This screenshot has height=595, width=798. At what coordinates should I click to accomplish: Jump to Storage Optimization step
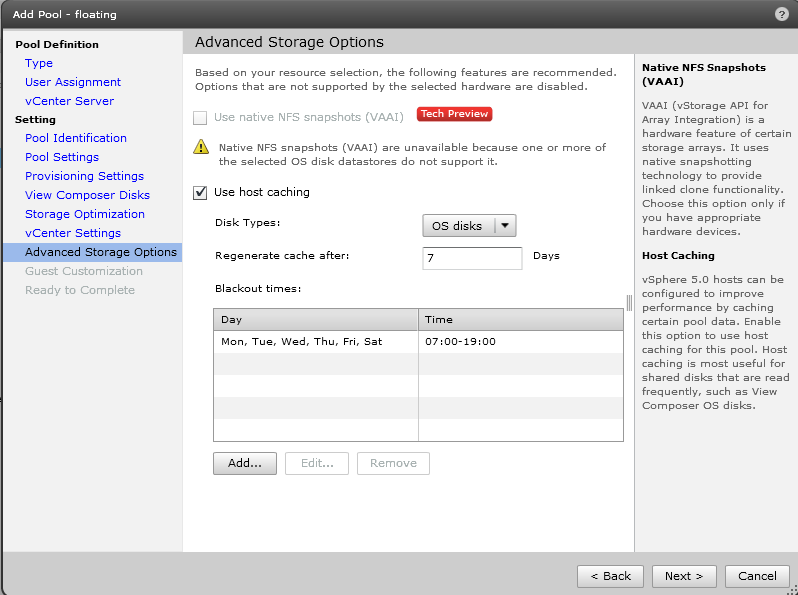[x=85, y=214]
